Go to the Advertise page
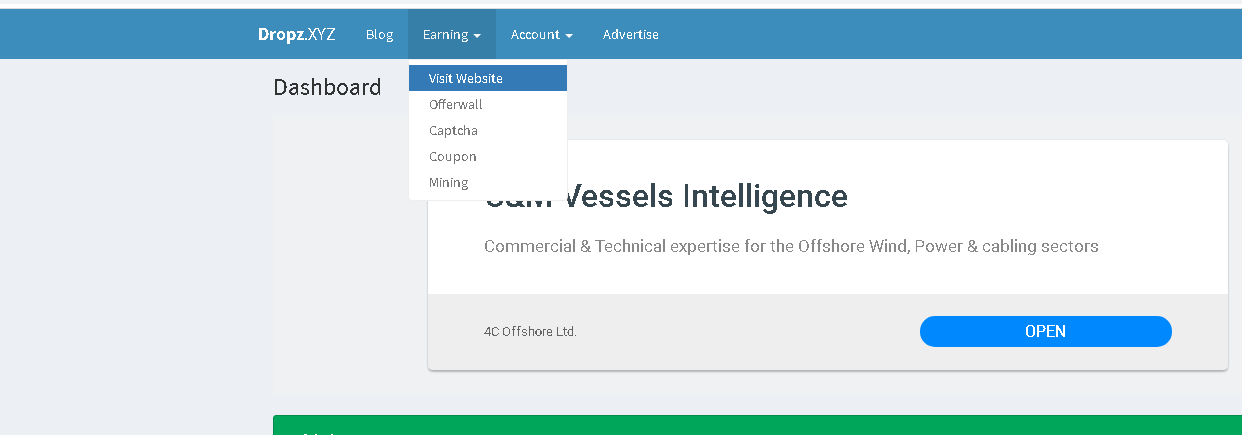Viewport: 1242px width, 435px height. click(x=630, y=34)
